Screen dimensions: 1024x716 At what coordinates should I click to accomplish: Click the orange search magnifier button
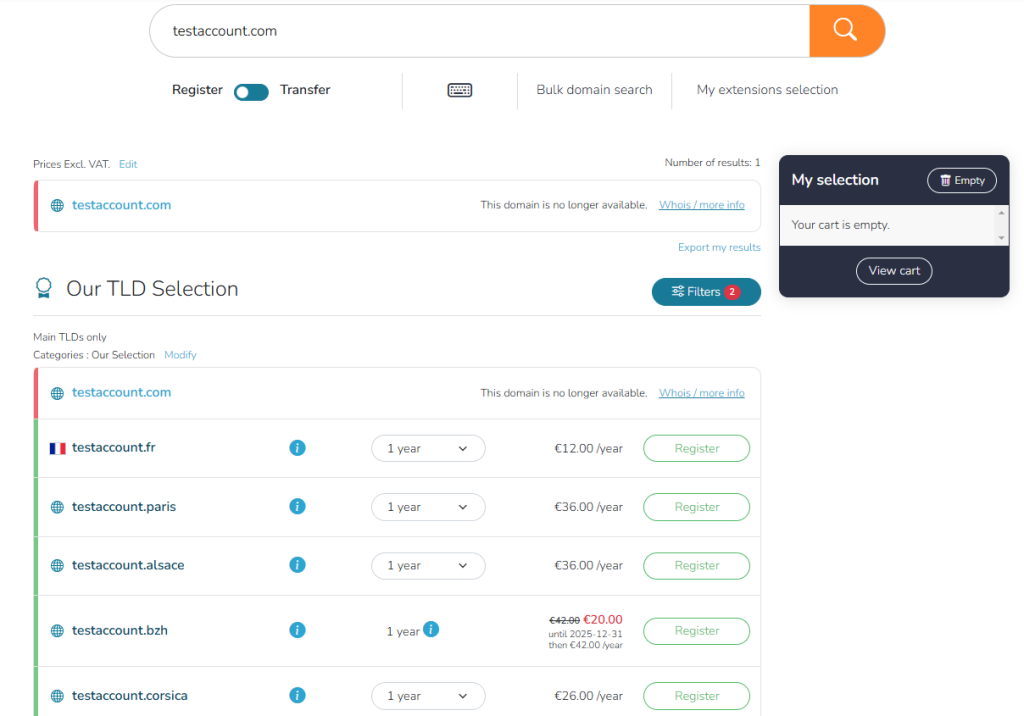(x=846, y=31)
